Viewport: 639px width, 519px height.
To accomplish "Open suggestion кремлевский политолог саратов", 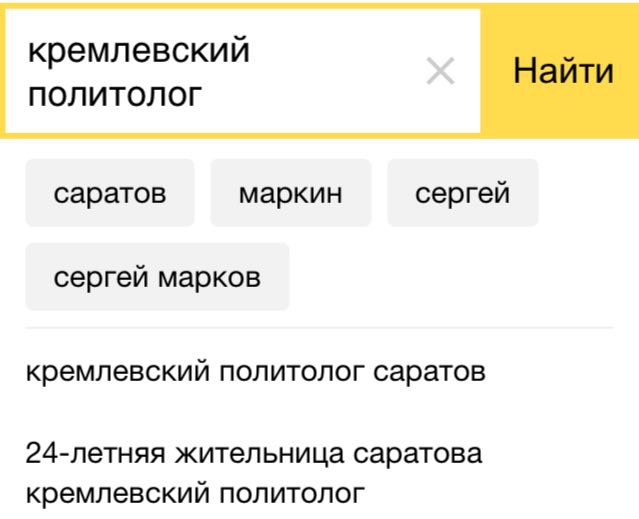I will [x=255, y=373].
